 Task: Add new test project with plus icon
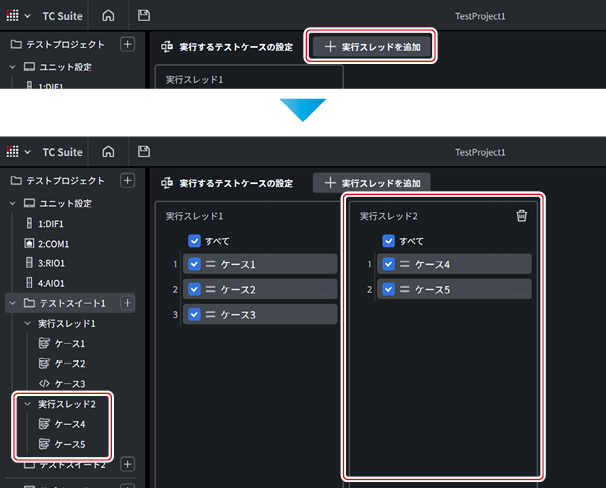[x=127, y=180]
